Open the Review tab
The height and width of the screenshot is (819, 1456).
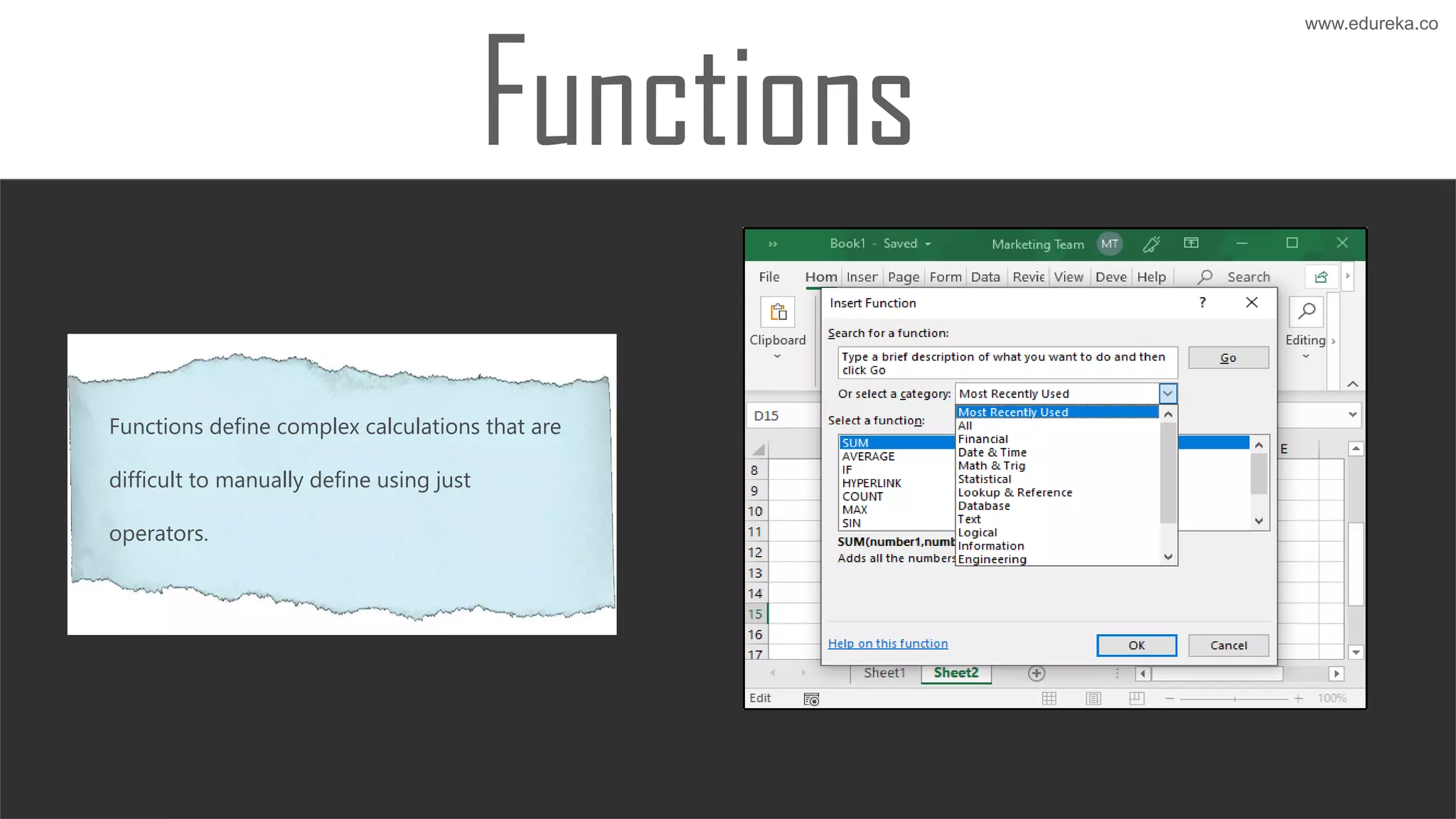click(1029, 277)
